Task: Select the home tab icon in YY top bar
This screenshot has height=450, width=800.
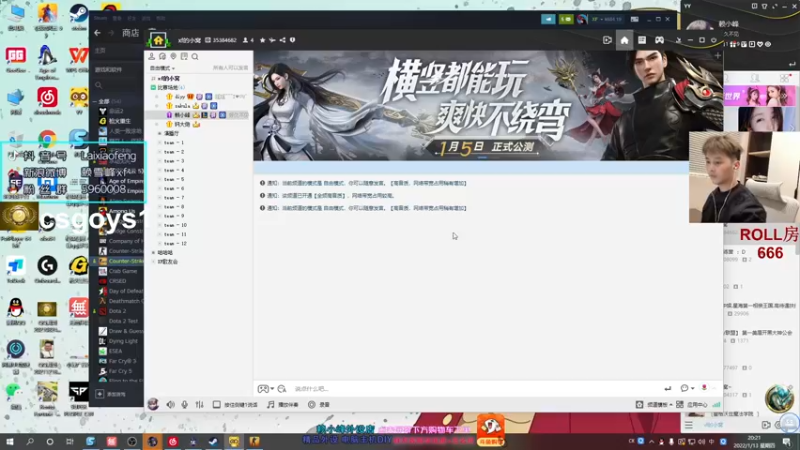Action: coord(624,40)
